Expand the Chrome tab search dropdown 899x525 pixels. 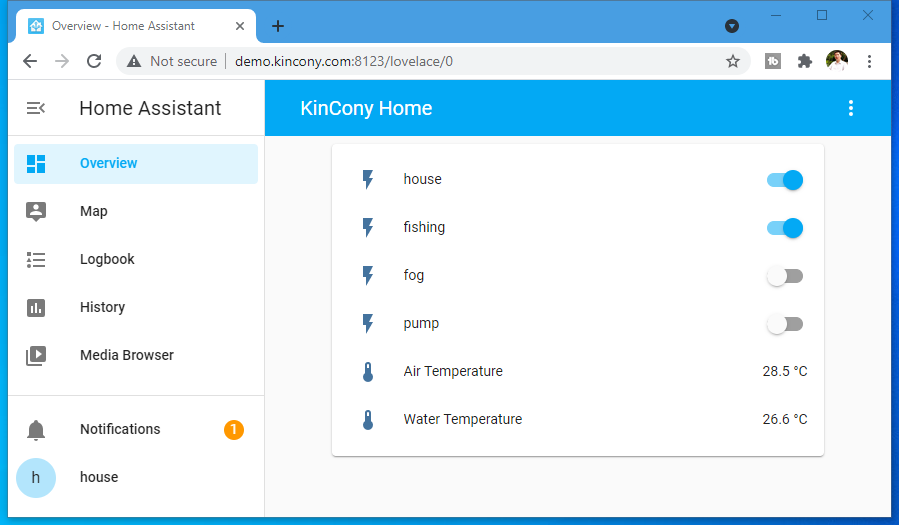732,26
